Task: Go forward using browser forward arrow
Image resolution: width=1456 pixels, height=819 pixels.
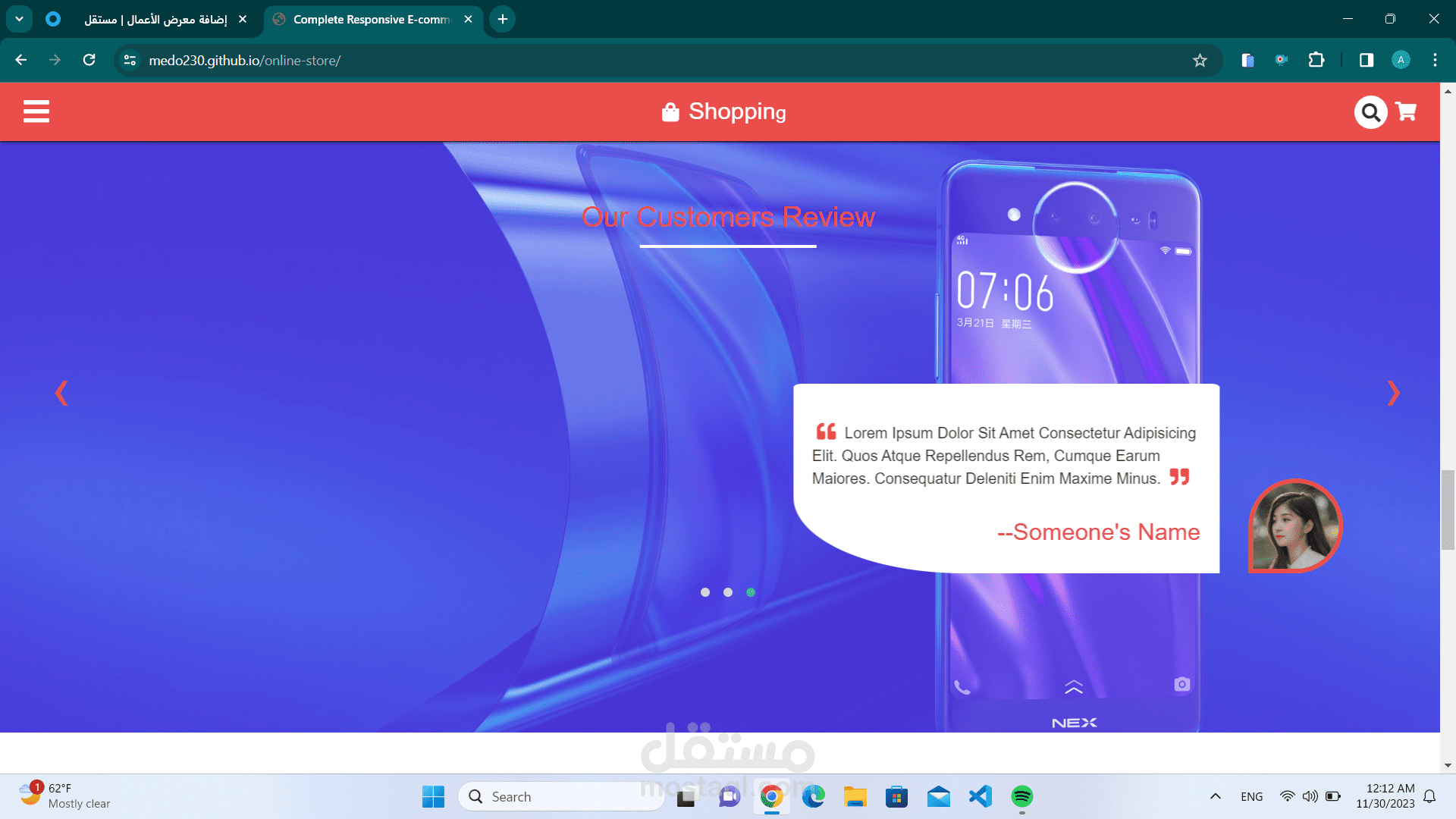Action: pos(55,60)
